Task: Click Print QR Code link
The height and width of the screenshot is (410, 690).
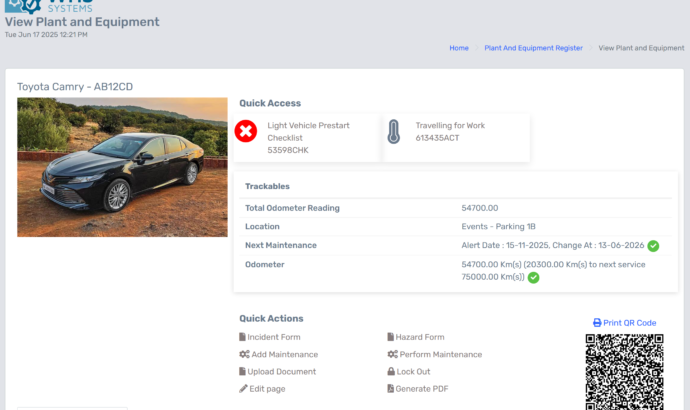Action: 630,323
